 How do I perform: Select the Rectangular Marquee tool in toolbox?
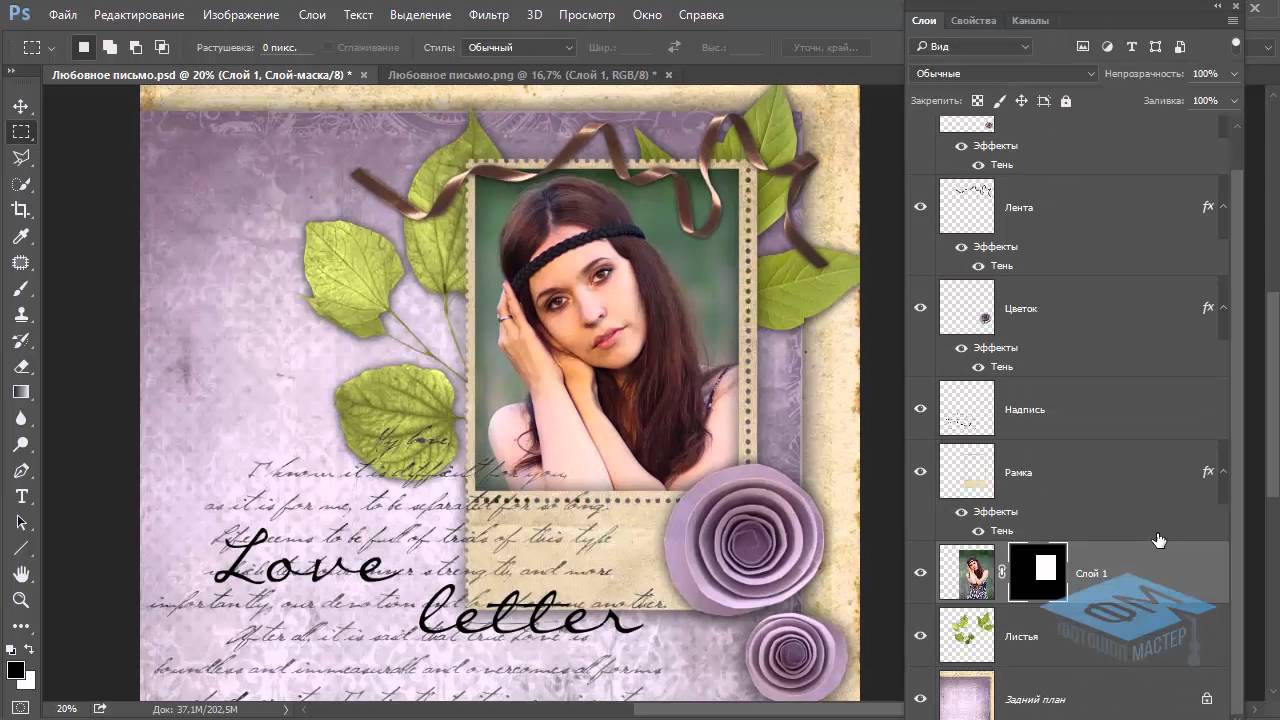(x=21, y=132)
